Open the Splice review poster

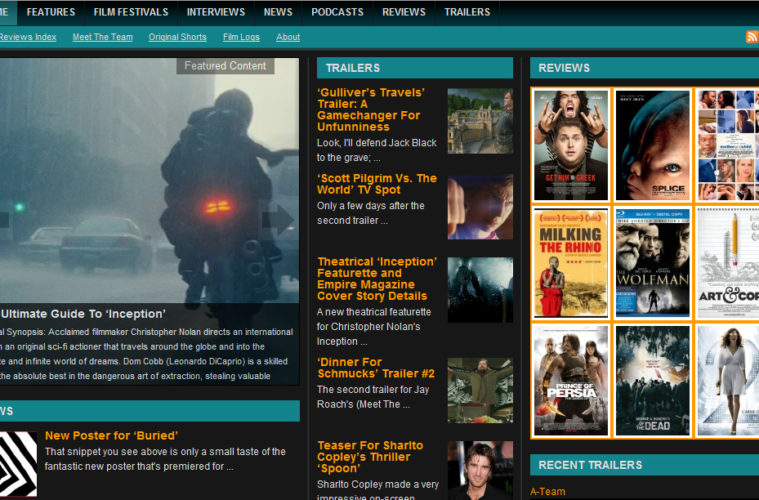(651, 145)
